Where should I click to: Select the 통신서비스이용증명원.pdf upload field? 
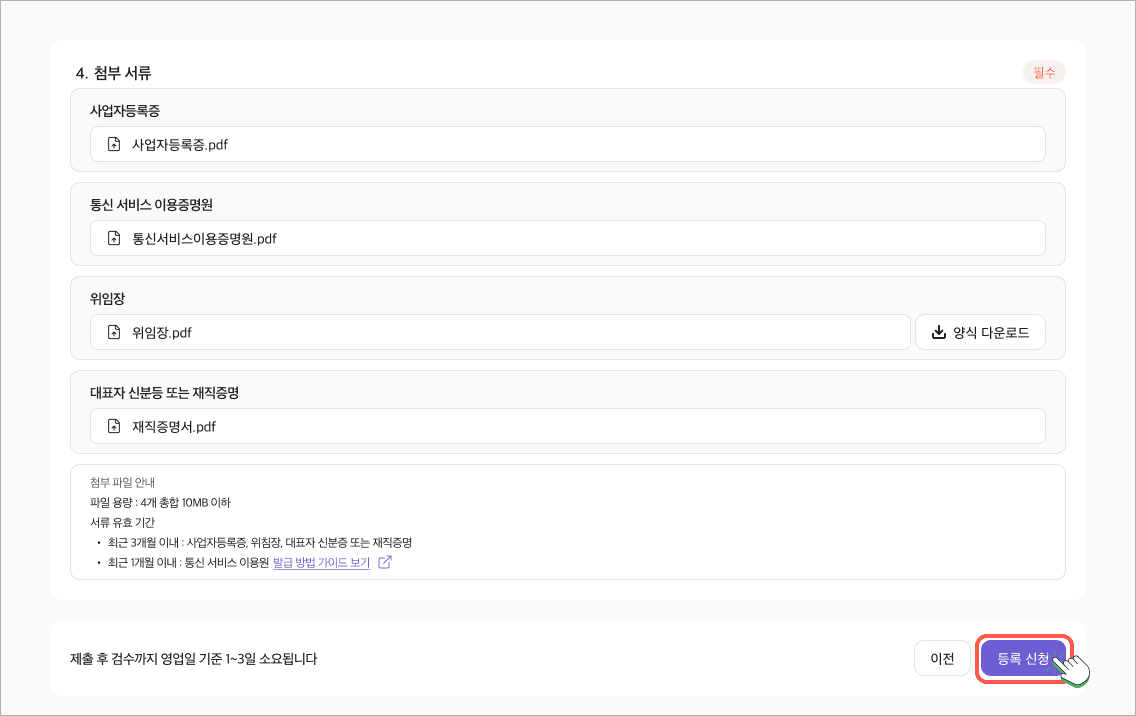tap(567, 238)
